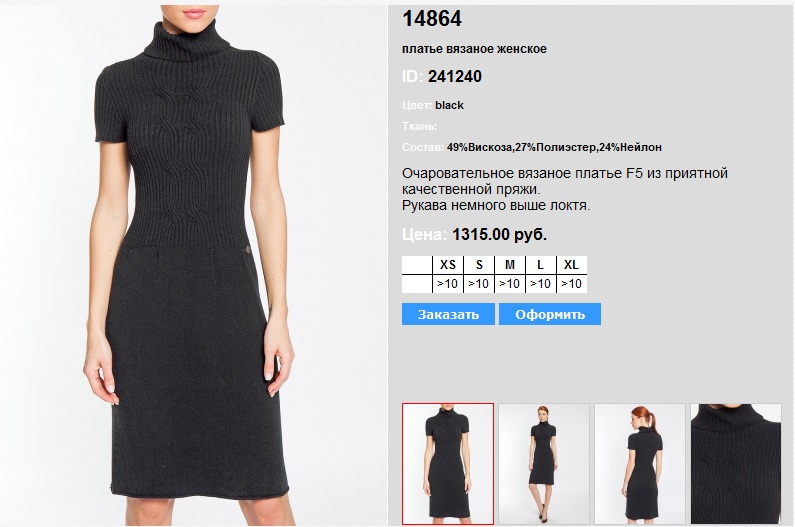Click the >10 stock cell under XS
This screenshot has width=795, height=527.
point(448,284)
